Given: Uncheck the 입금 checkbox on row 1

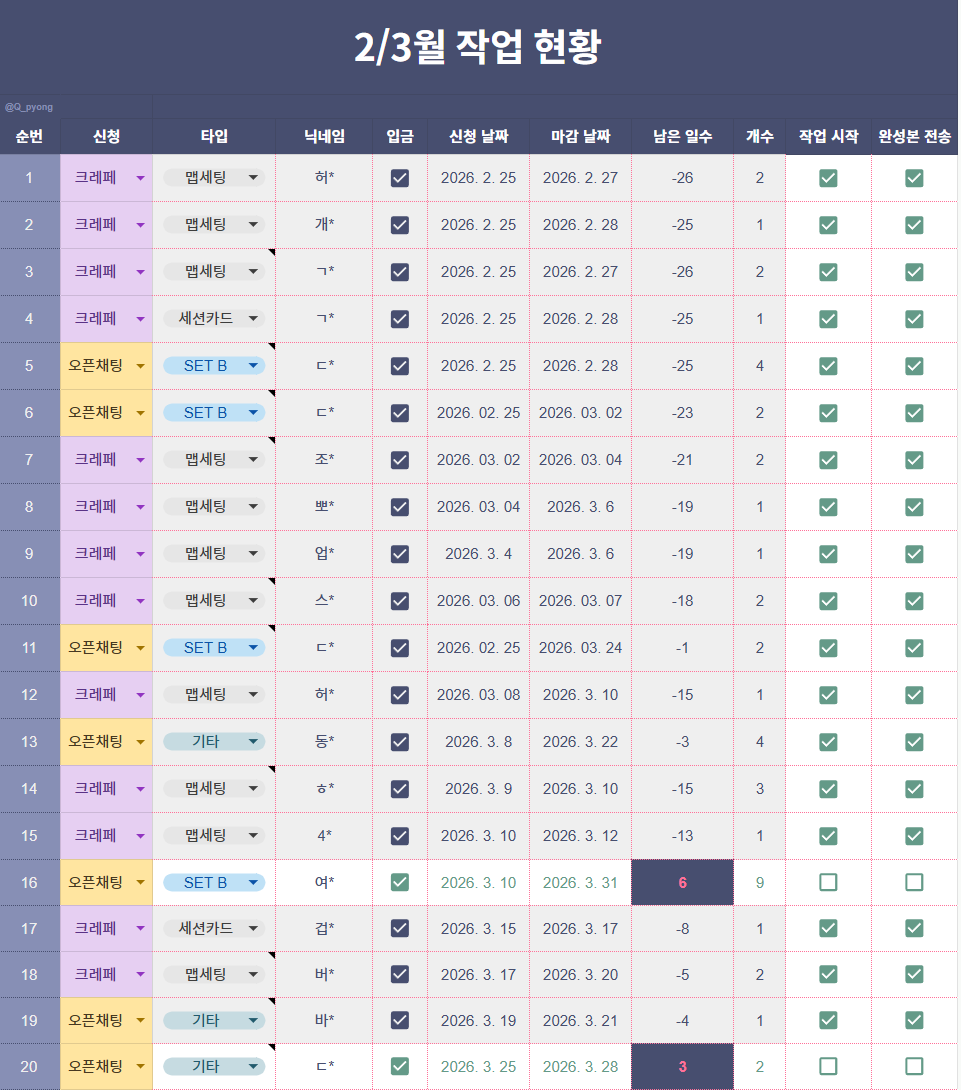Looking at the screenshot, I should click(x=399, y=178).
